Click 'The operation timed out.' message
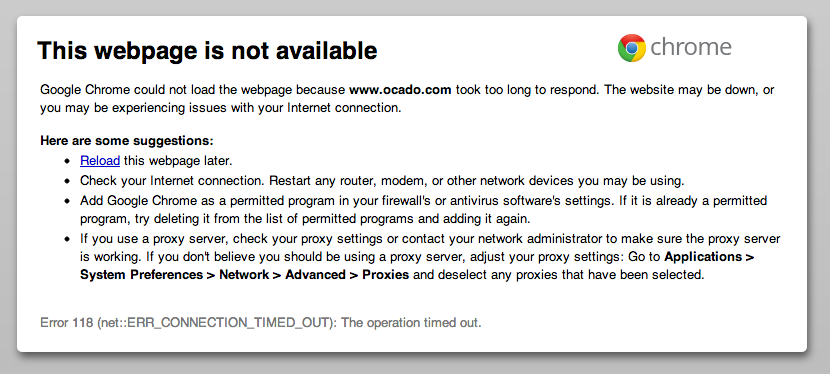Screen dimensions: 830x374 pos(411,323)
